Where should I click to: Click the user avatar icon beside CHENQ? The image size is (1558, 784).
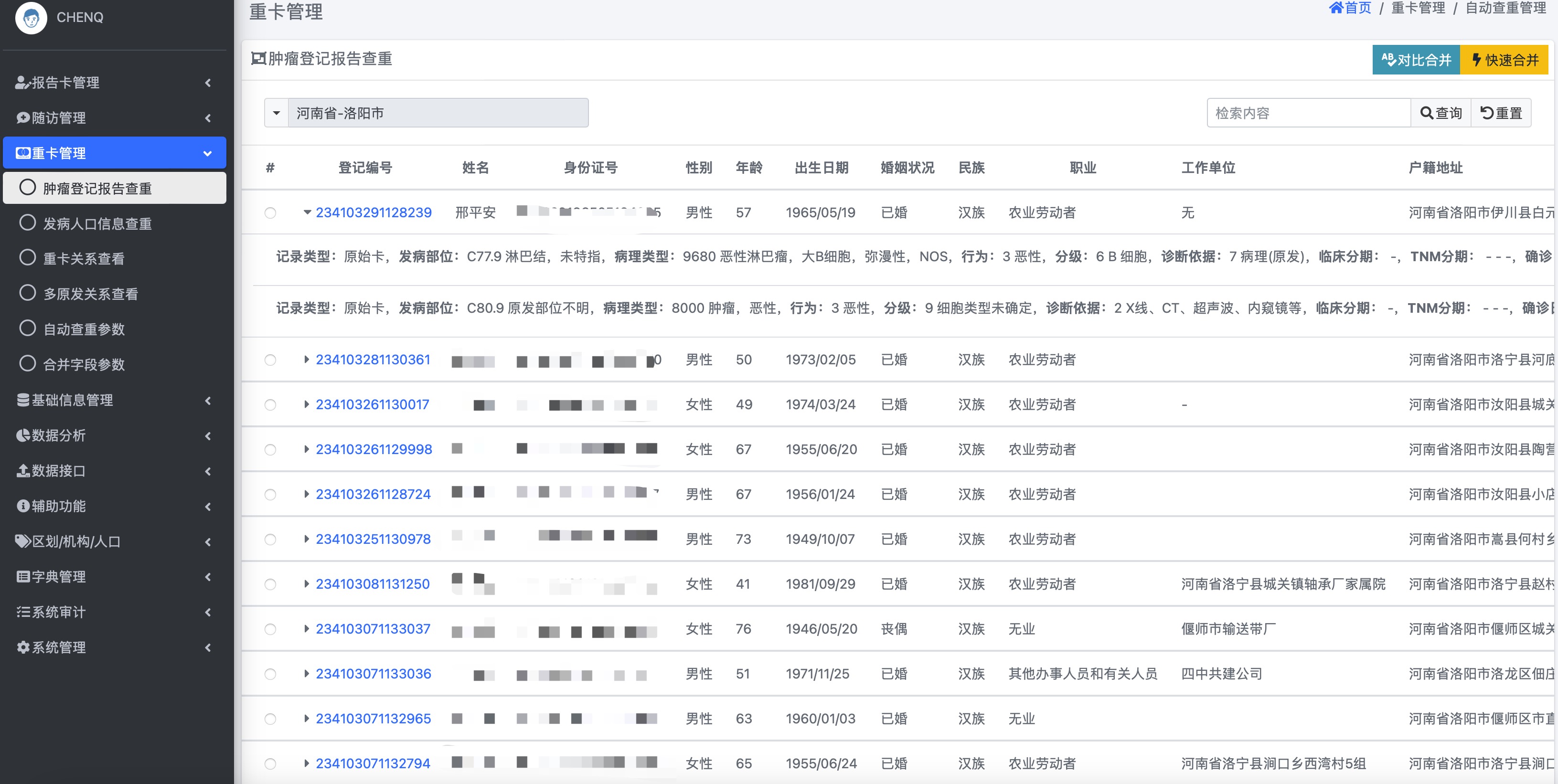tap(31, 17)
